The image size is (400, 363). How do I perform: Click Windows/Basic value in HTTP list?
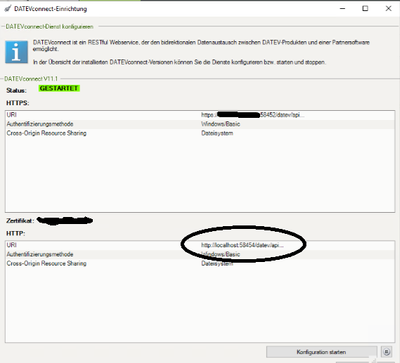[220, 254]
